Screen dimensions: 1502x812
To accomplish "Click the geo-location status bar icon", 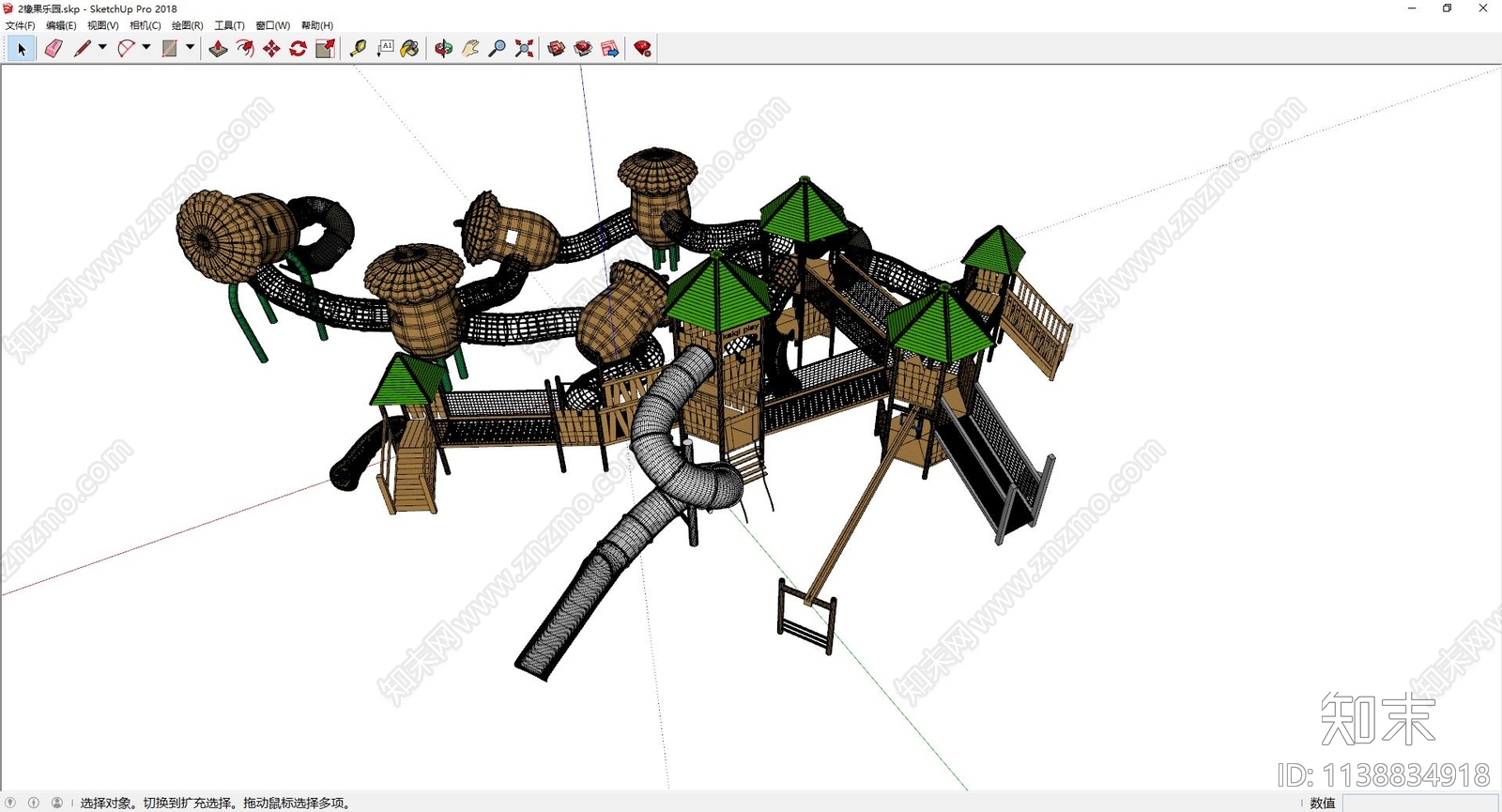I will tap(10, 803).
